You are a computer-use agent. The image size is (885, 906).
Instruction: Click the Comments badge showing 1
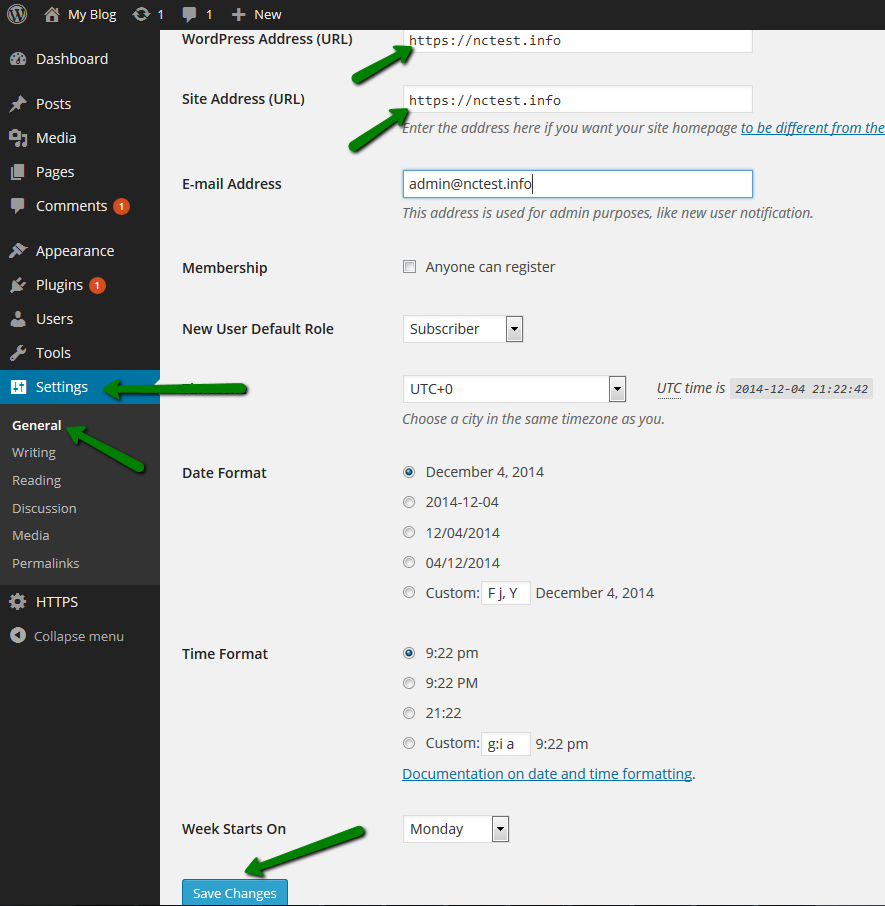click(x=121, y=206)
